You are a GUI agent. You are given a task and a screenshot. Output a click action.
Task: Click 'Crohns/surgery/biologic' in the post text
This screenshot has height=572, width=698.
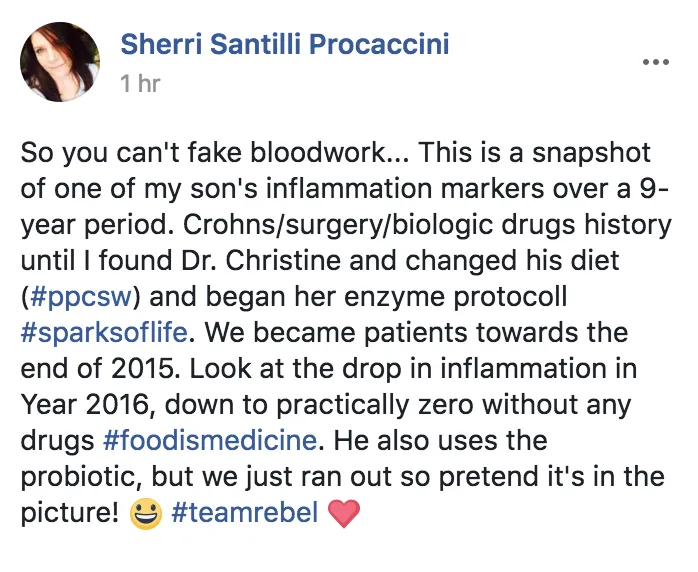point(338,225)
